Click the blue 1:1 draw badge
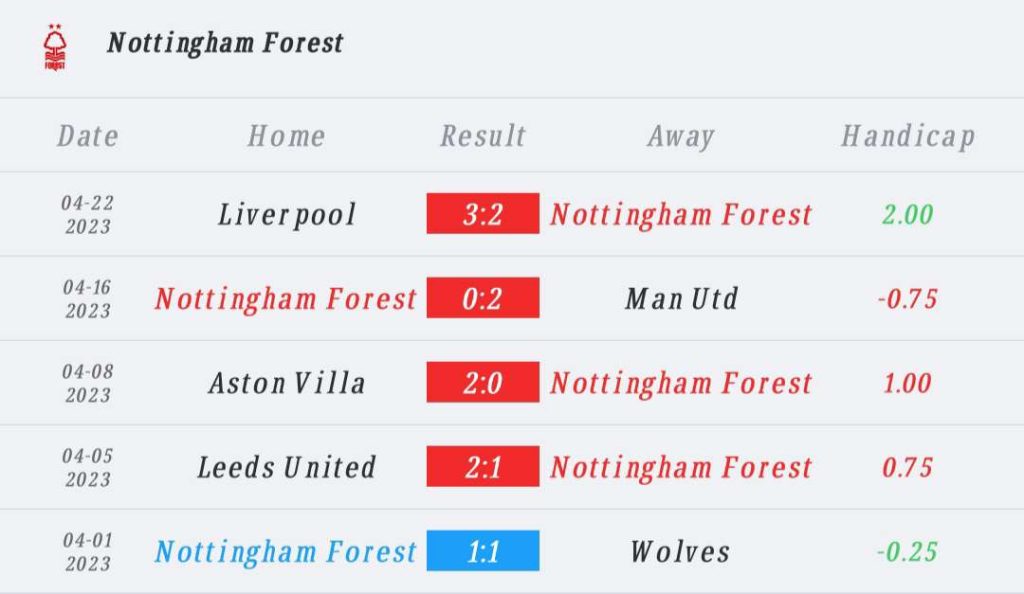Viewport: 1024px width, 594px height. [x=483, y=550]
